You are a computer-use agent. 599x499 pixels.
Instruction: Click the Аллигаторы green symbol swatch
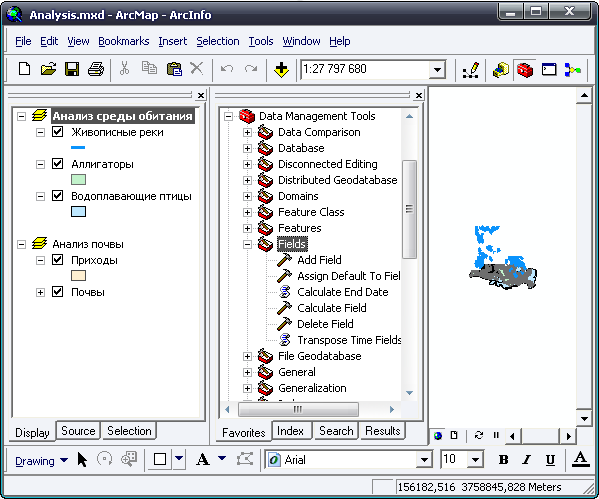(78, 180)
